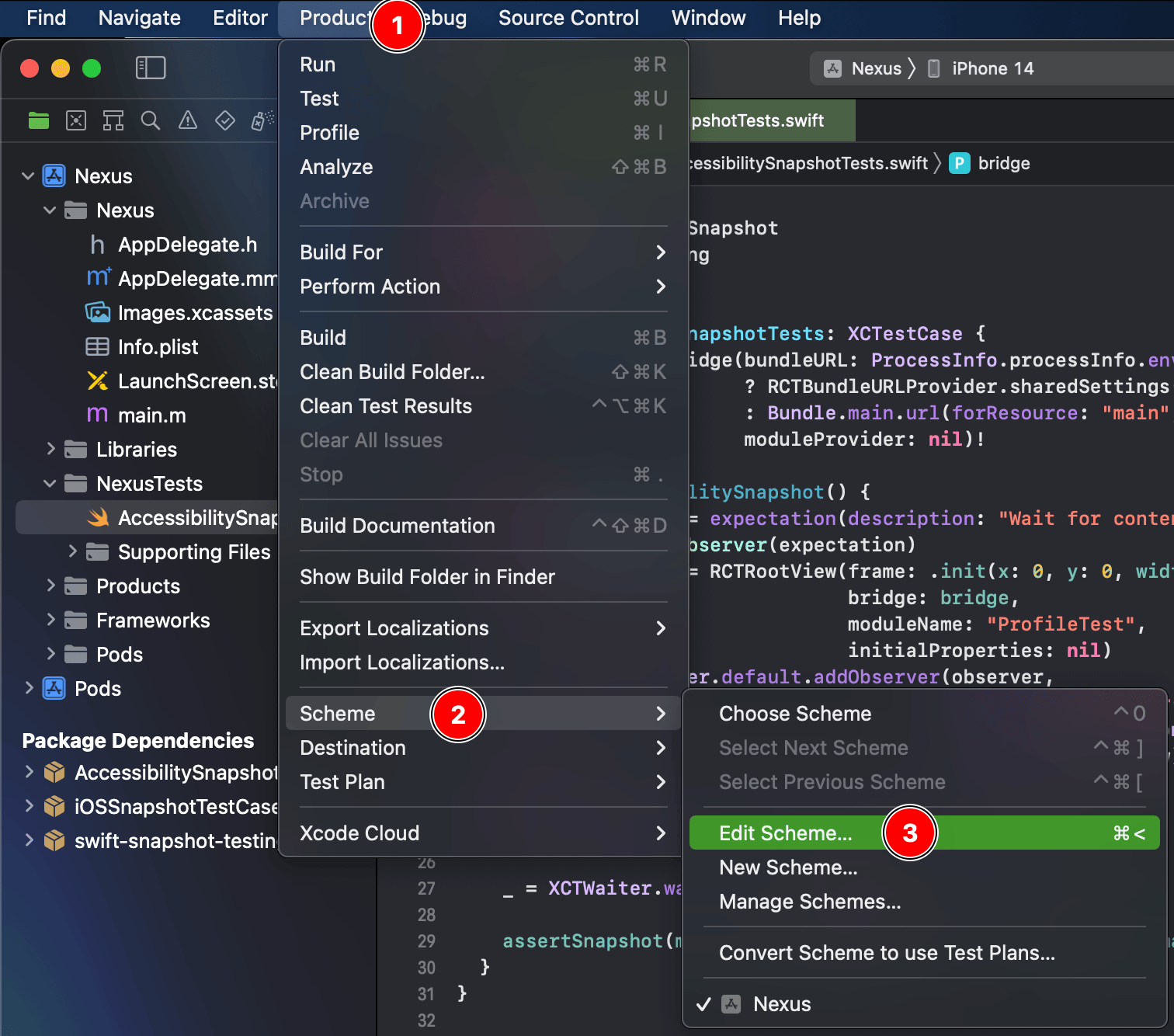Open the Debug navigator spray icon
This screenshot has width=1174, height=1036.
point(262,120)
